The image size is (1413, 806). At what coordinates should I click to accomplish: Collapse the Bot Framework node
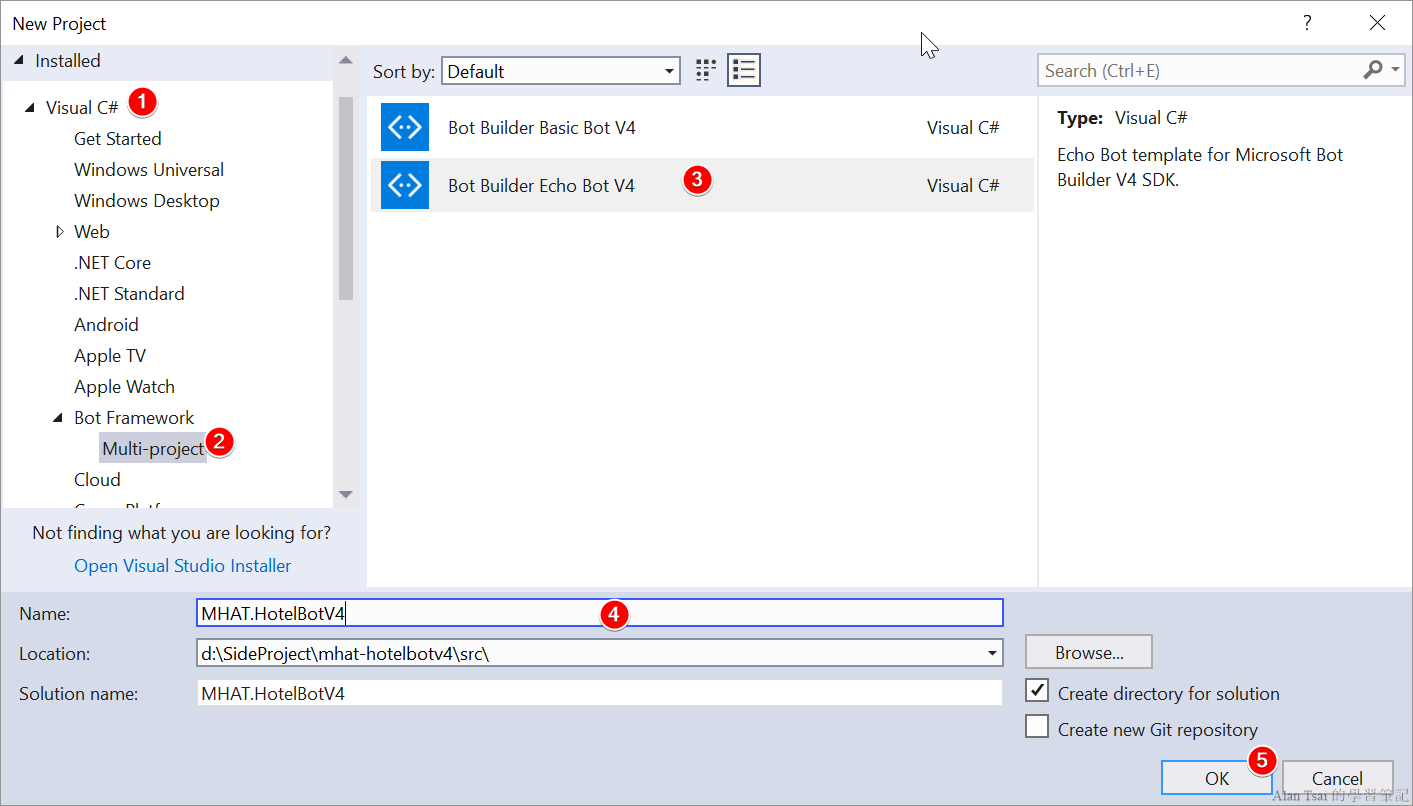[58, 418]
